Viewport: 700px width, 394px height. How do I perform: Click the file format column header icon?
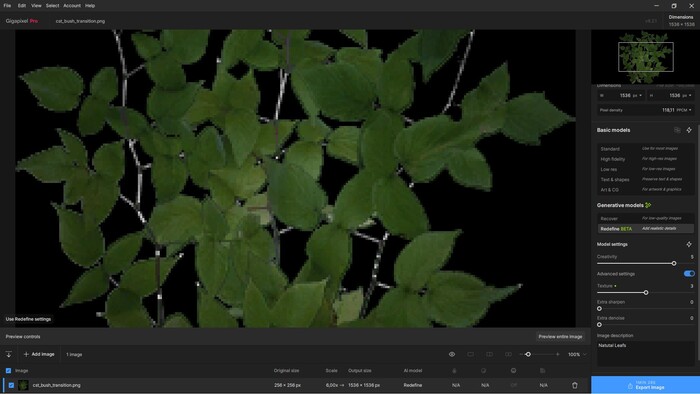pyautogui.click(x=542, y=371)
